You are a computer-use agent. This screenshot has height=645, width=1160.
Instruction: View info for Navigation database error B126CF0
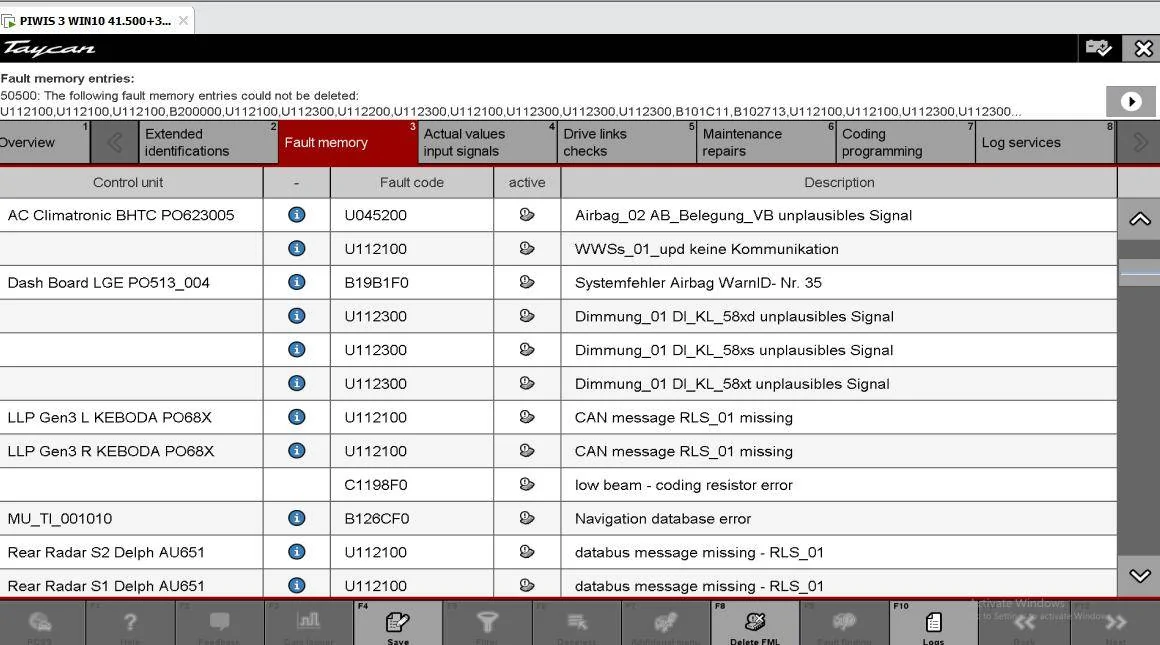[297, 518]
